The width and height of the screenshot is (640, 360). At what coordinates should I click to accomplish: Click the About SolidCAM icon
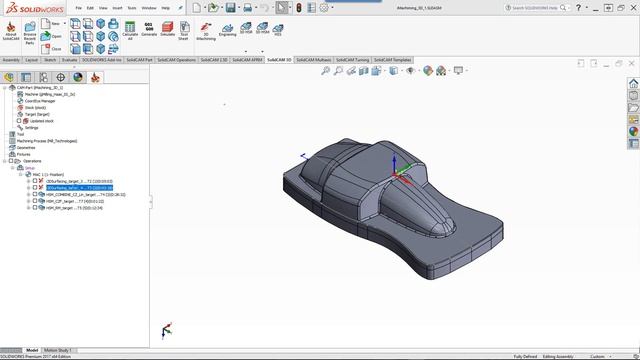(11, 31)
